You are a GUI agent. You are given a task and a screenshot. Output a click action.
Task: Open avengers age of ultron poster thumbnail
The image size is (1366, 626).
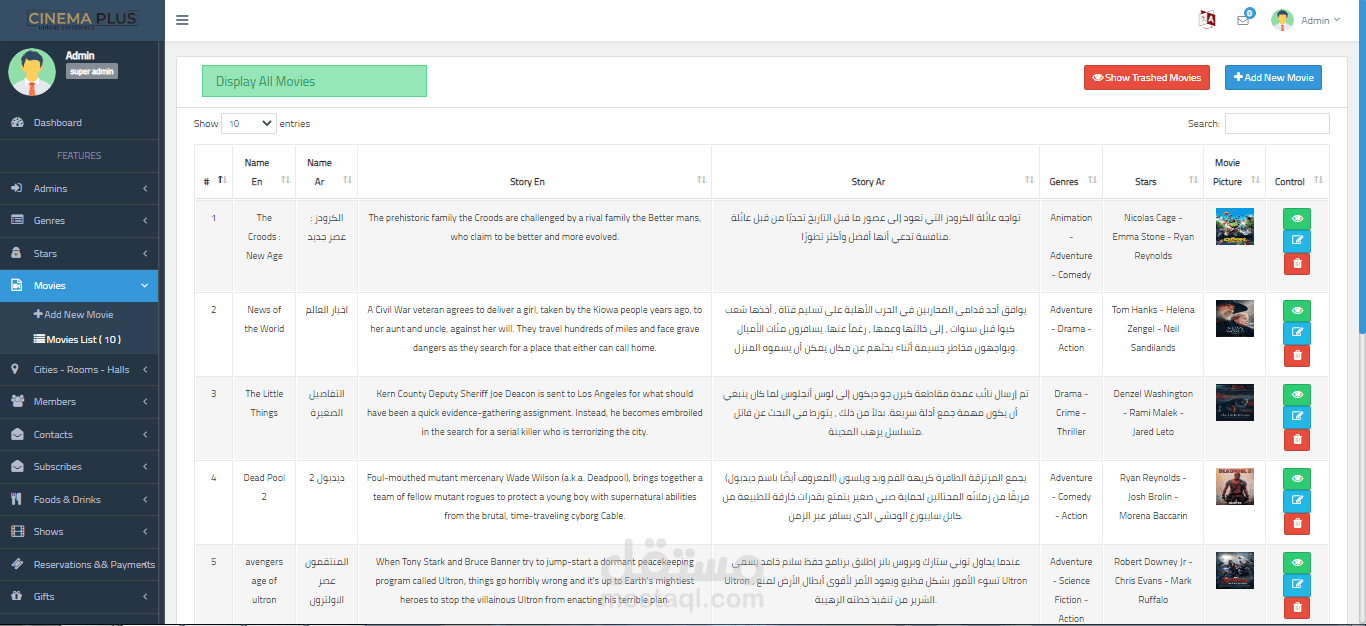(x=1234, y=570)
